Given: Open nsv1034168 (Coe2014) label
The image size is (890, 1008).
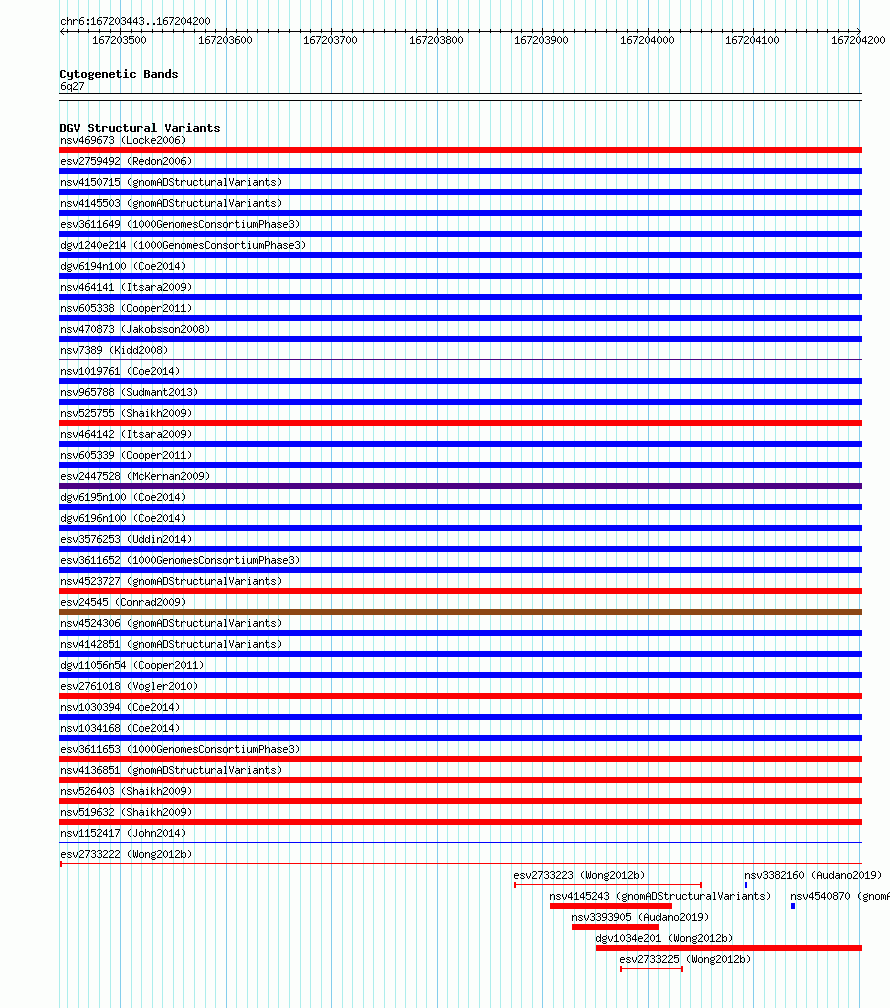Looking at the screenshot, I should pyautogui.click(x=120, y=728).
